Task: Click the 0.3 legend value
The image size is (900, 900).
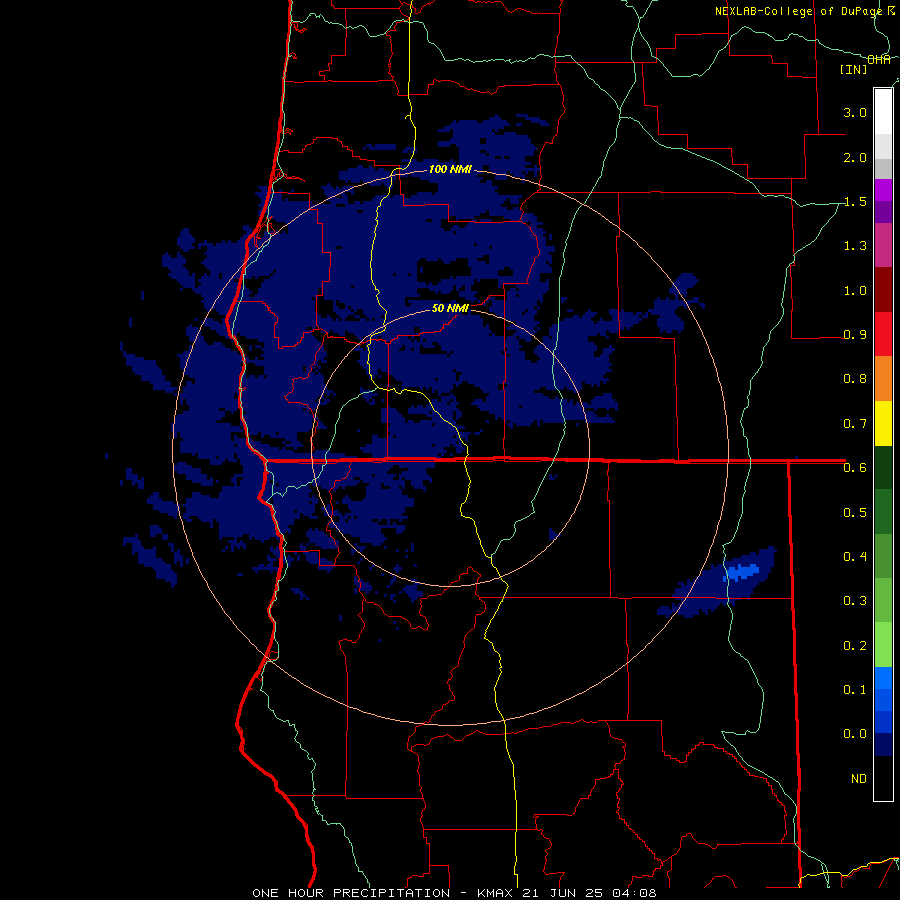Action: click(855, 601)
